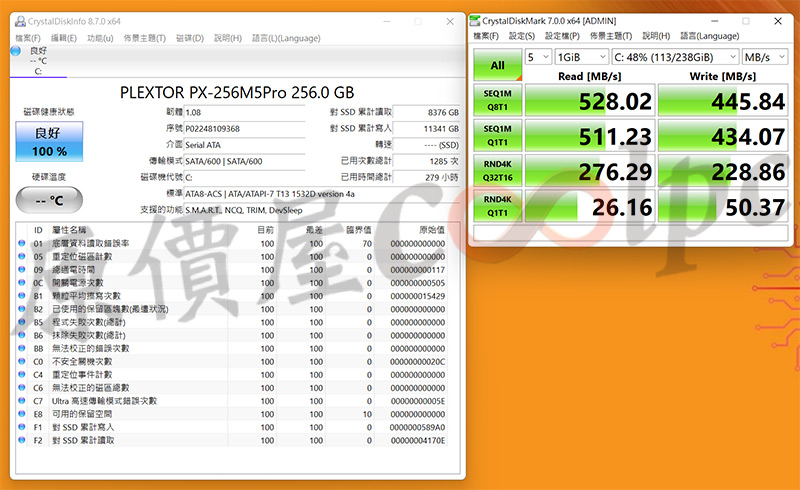Click the -- °C temperature button

(x=49, y=200)
